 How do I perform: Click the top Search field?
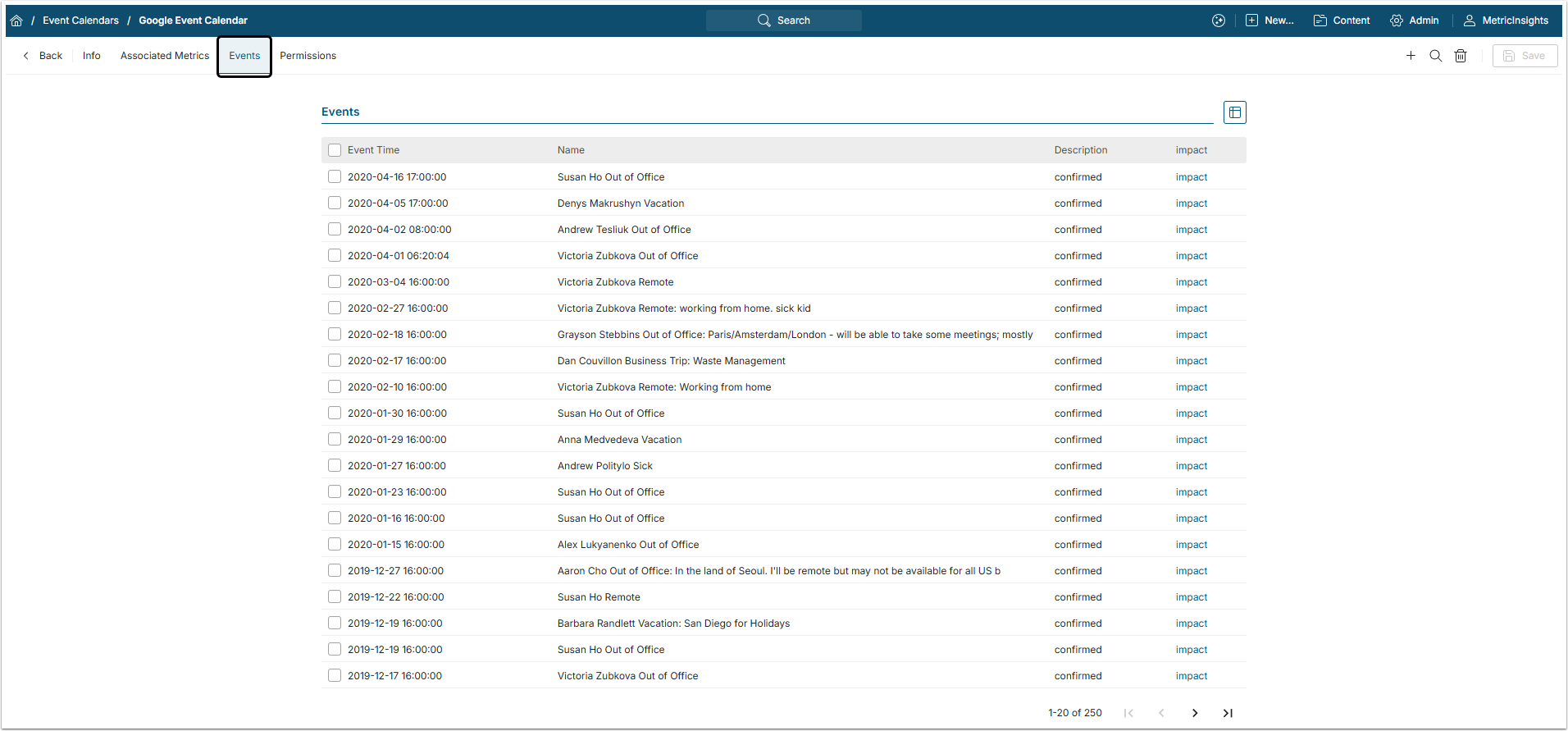[783, 21]
